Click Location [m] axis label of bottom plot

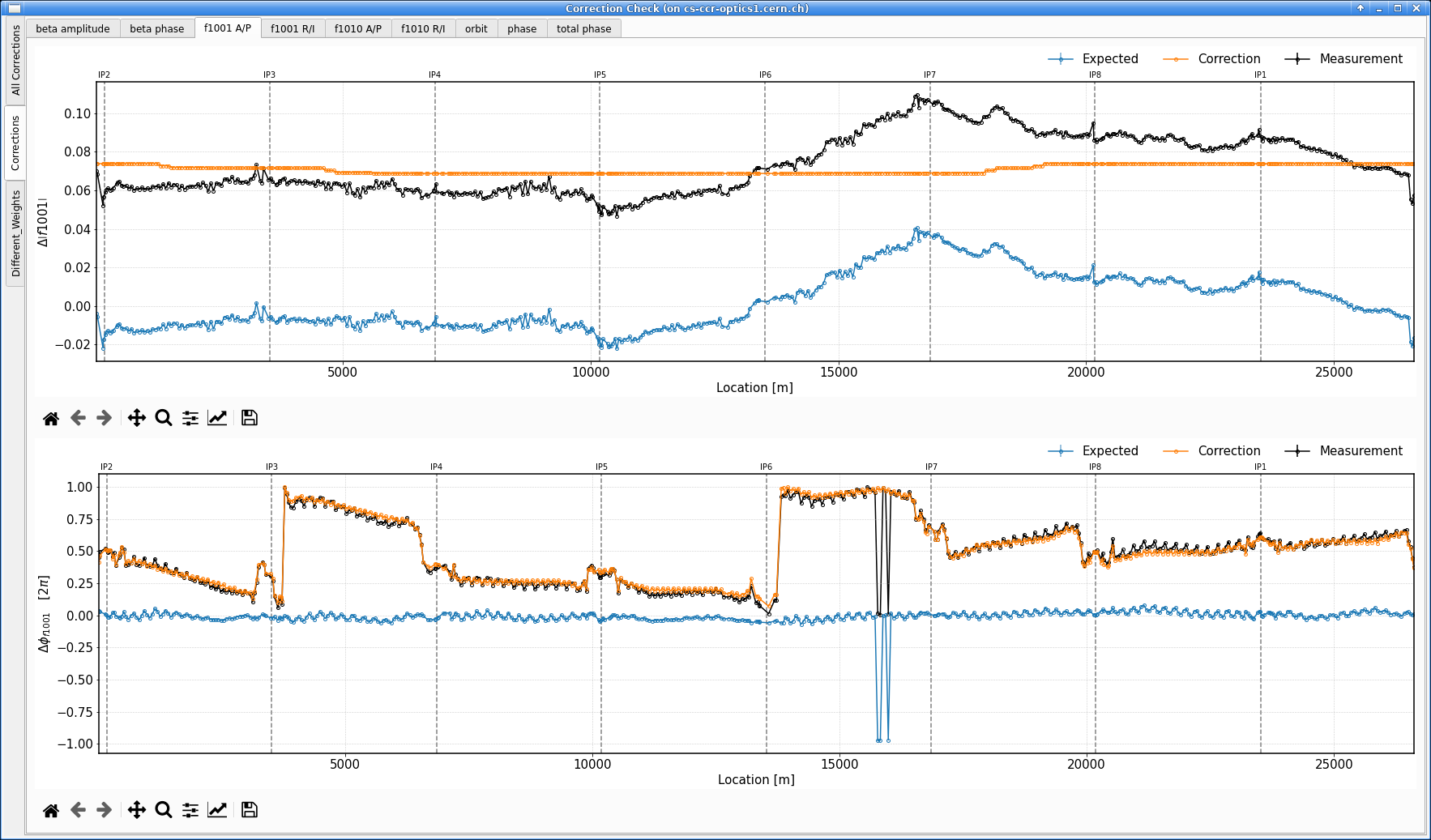[x=756, y=780]
